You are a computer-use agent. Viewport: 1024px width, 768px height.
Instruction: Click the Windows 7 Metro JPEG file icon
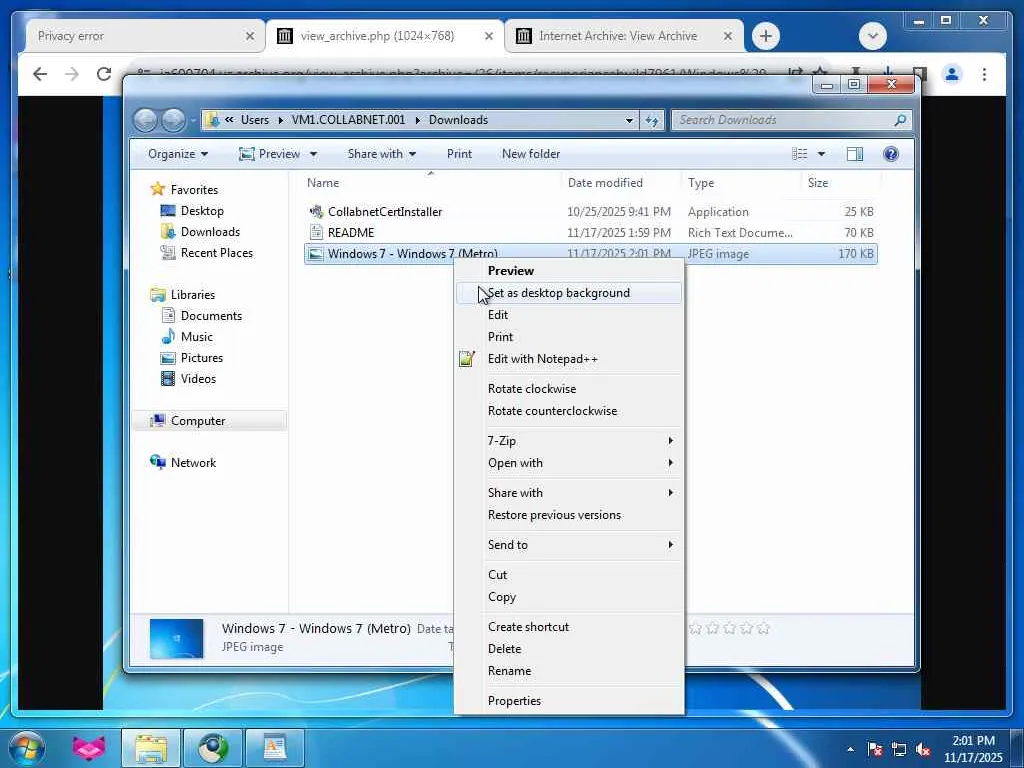(316, 254)
